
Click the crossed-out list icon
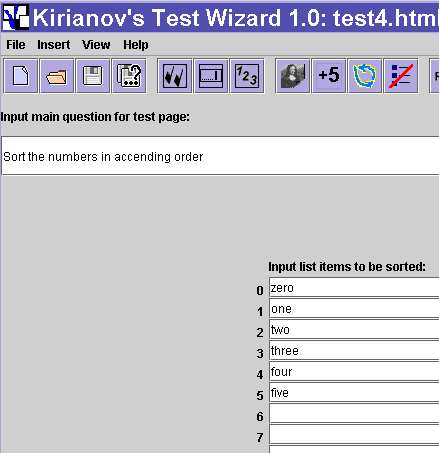(401, 76)
